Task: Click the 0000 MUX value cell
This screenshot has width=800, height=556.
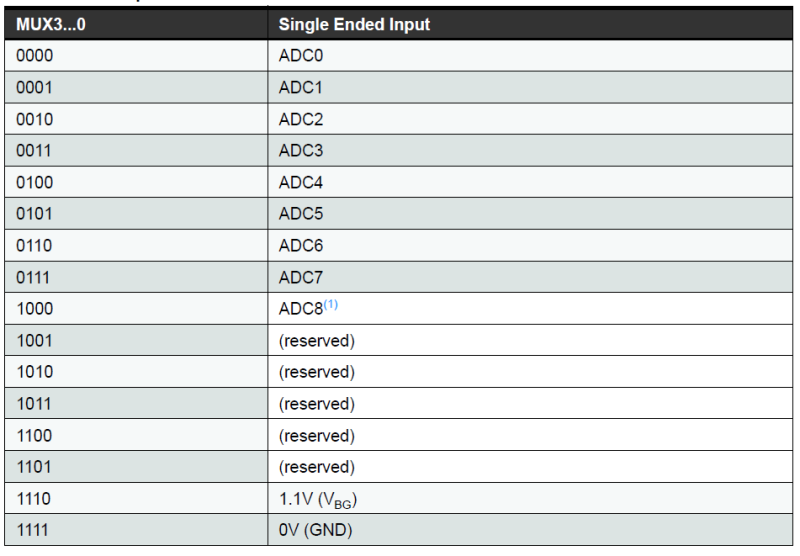Action: point(35,56)
